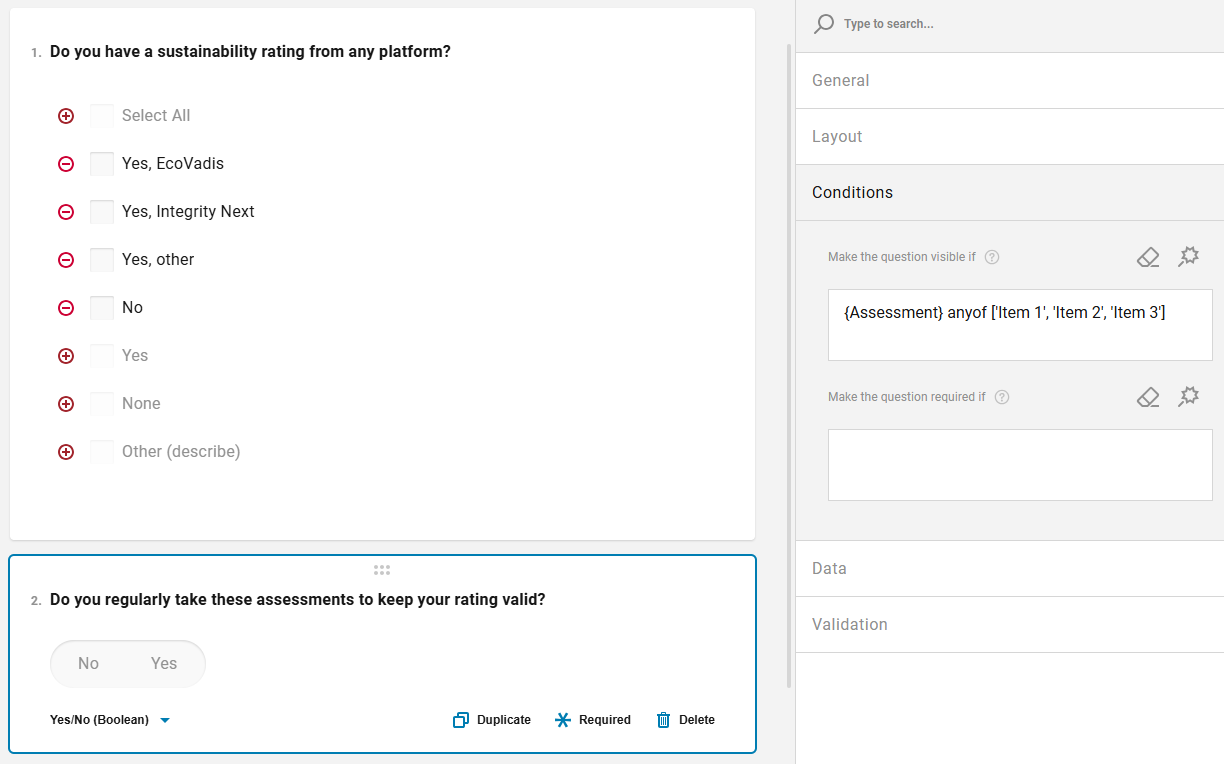Remove the 'Yes, EcoVadis' choice with minus icon
Viewport: 1224px width, 765px height.
point(66,164)
